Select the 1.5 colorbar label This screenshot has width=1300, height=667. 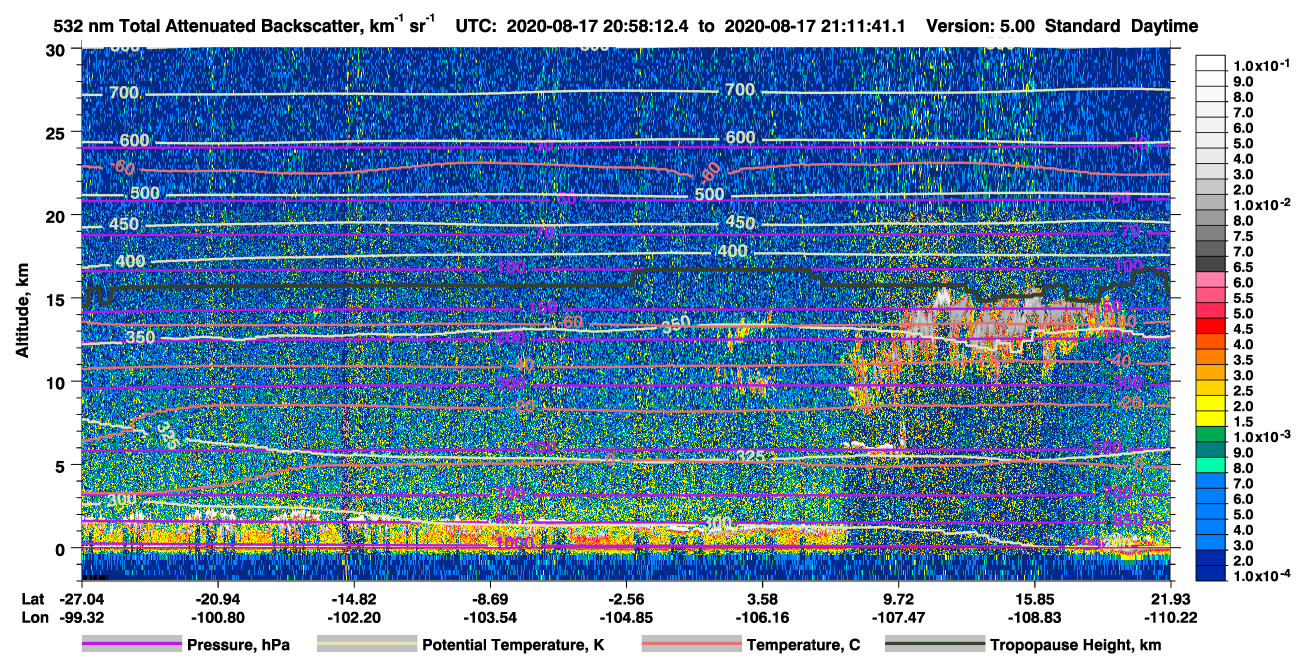coord(1243,421)
